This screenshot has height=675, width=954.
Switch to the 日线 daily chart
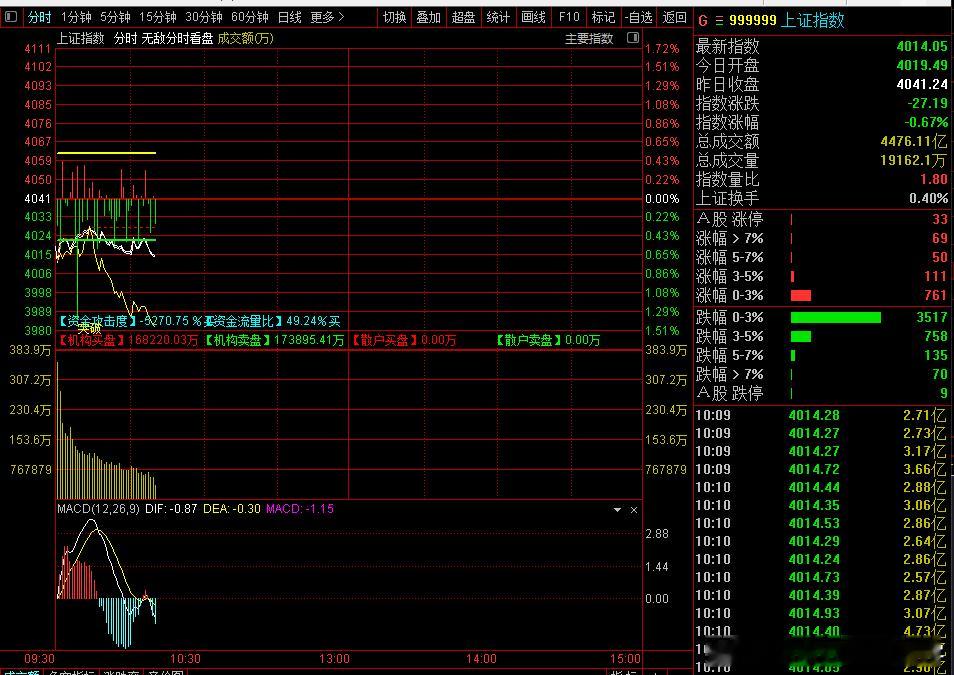[290, 18]
